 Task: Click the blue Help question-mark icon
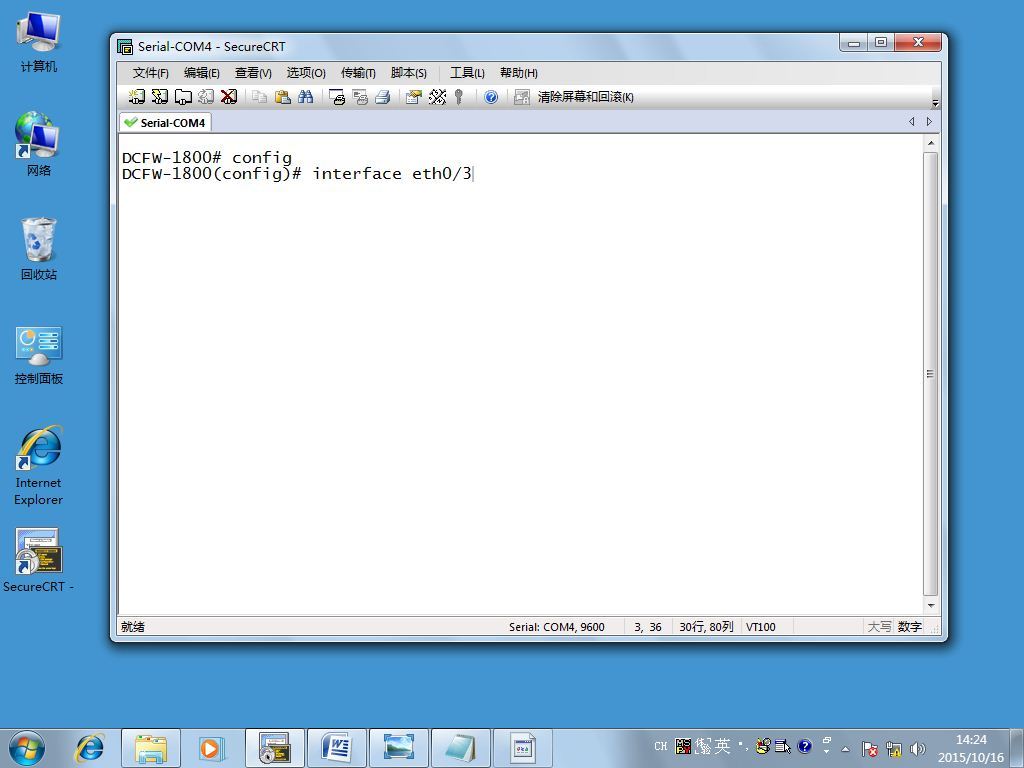491,97
